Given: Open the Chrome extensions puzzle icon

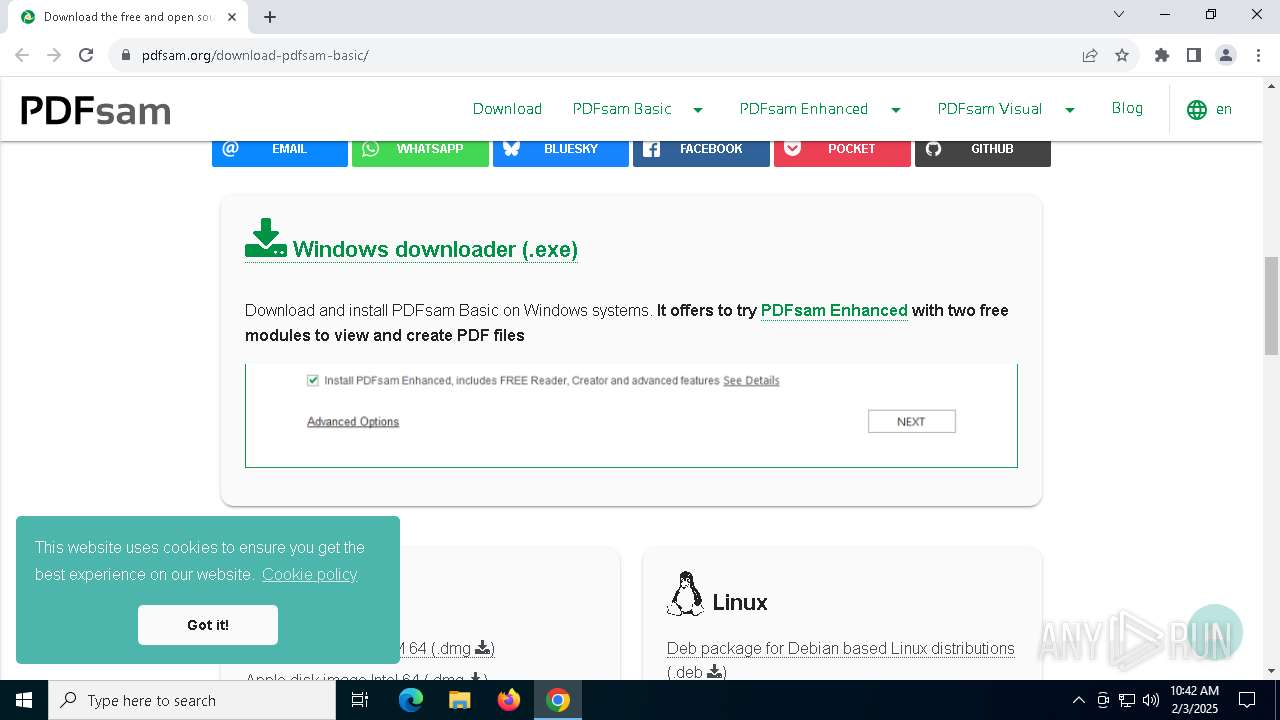Looking at the screenshot, I should tap(1162, 55).
